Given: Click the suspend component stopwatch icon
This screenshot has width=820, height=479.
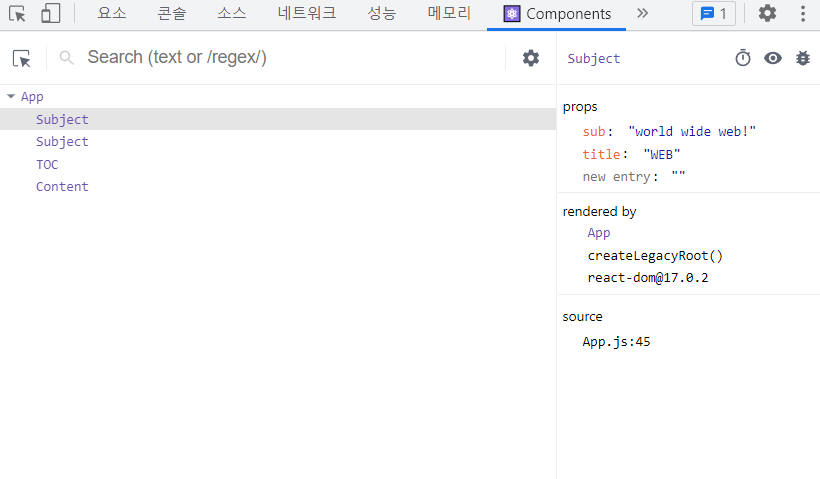Looking at the screenshot, I should click(743, 58).
